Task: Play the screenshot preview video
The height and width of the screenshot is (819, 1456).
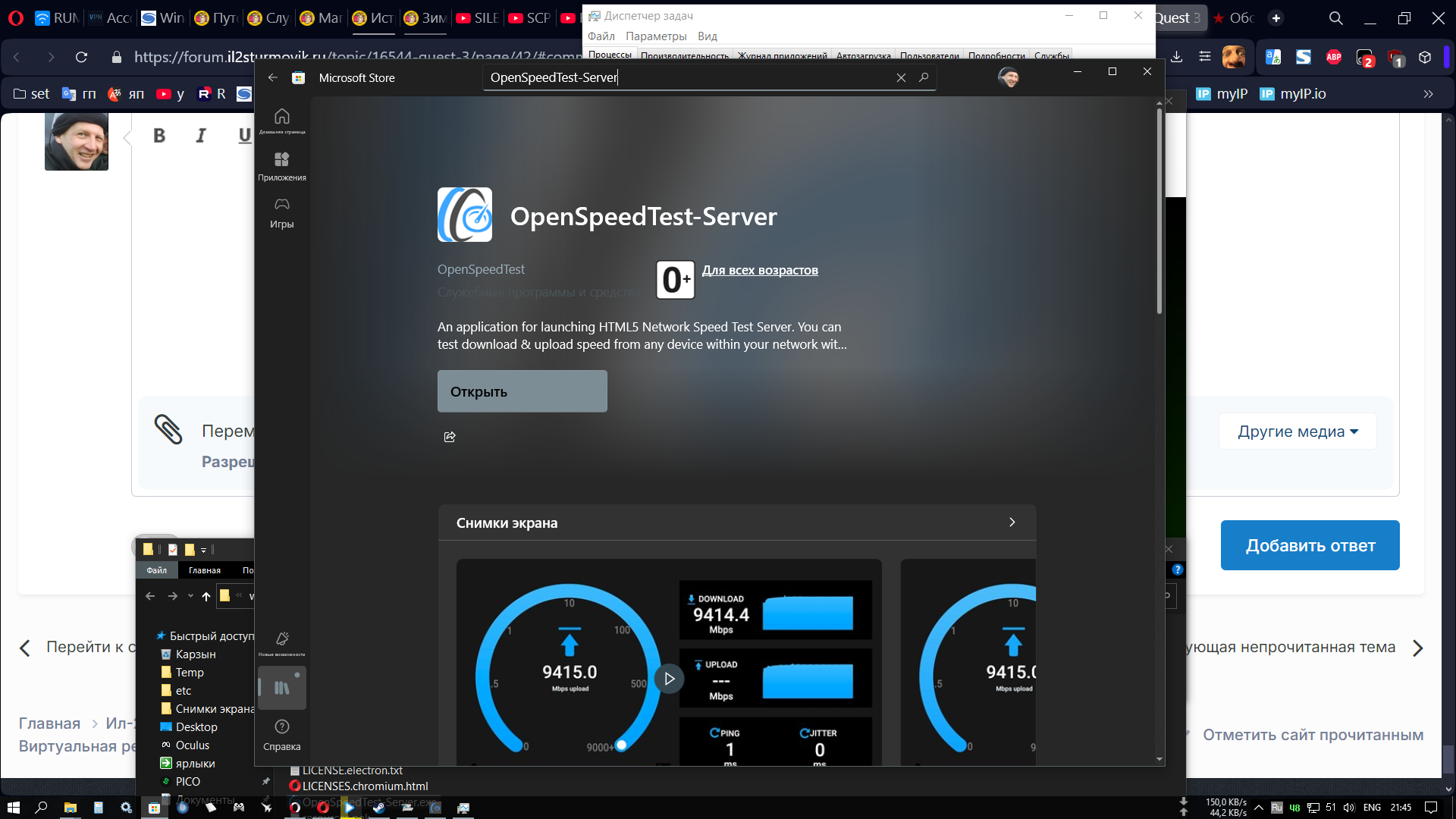Action: tap(669, 678)
